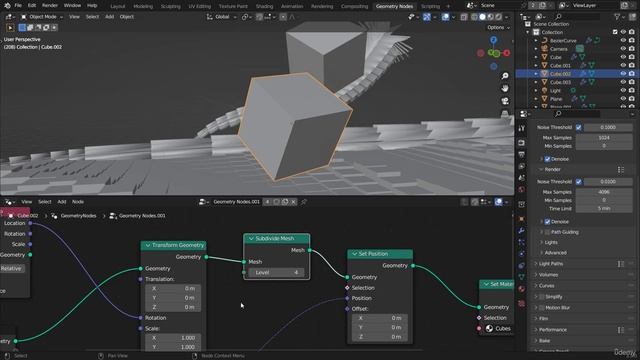Viewport: 640px width, 360px height.
Task: Hide Cube.002 in viewport via eye icon
Action: [623, 74]
